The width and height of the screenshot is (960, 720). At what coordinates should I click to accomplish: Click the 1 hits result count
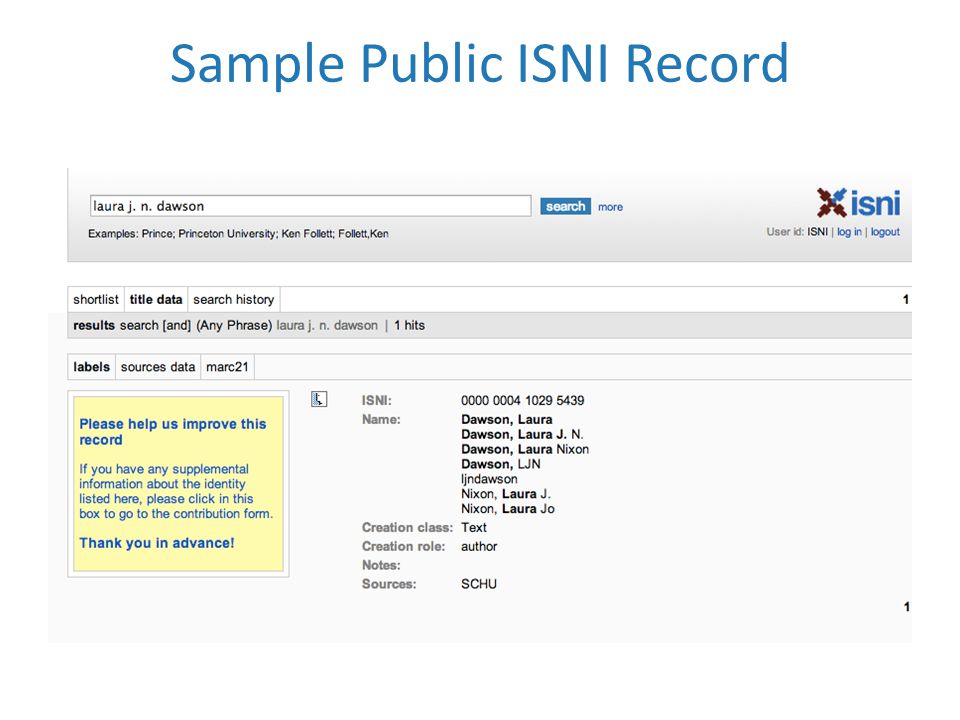click(410, 325)
